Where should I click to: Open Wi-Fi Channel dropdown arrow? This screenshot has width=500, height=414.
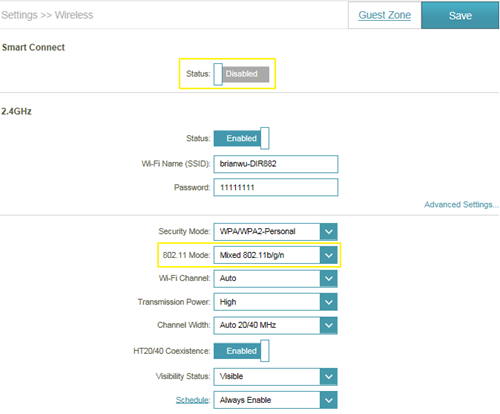tap(329, 279)
